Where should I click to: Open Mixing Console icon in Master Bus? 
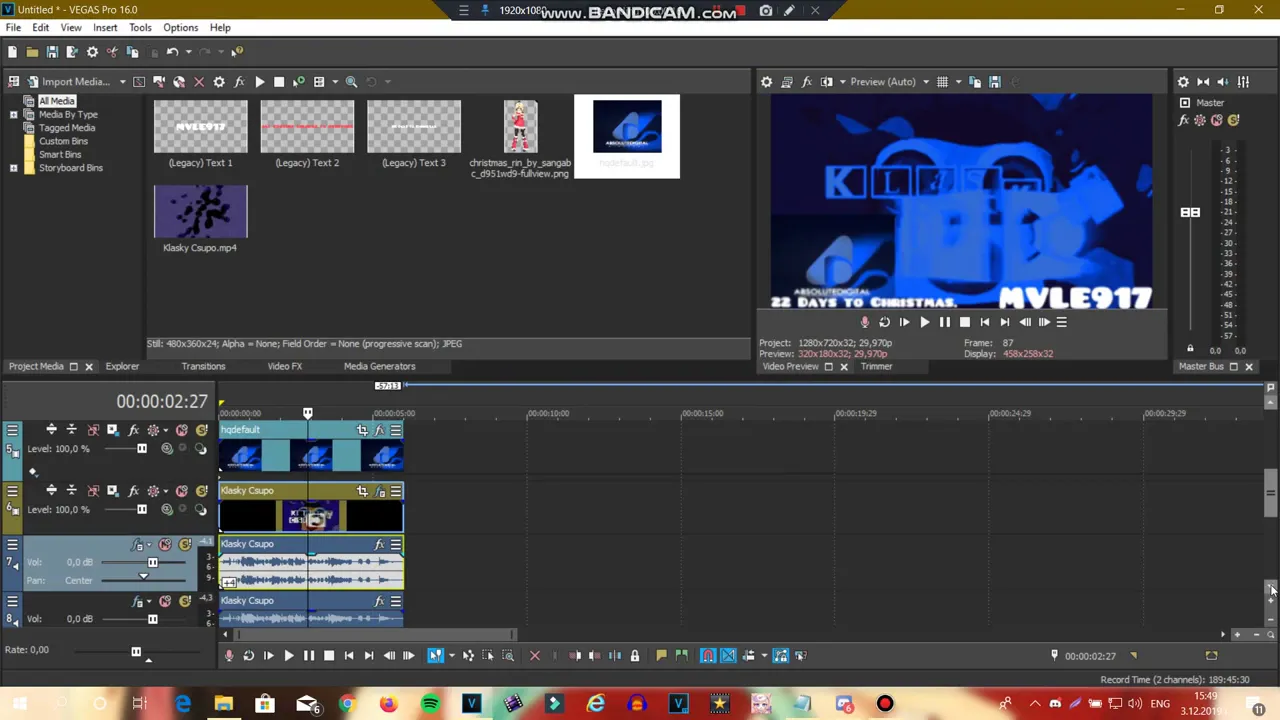[1243, 82]
